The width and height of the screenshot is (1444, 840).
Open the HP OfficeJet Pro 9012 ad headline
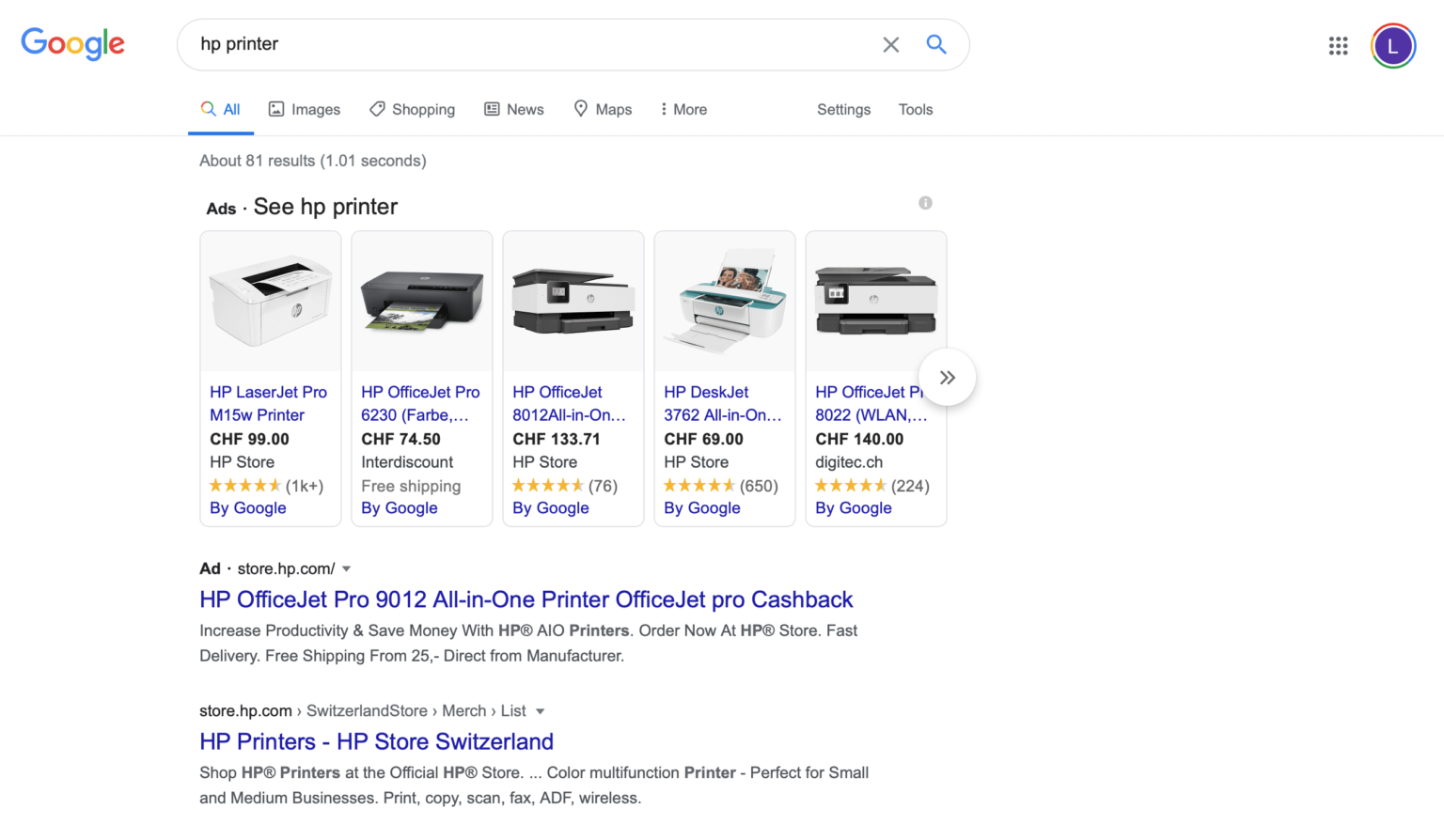click(x=526, y=599)
